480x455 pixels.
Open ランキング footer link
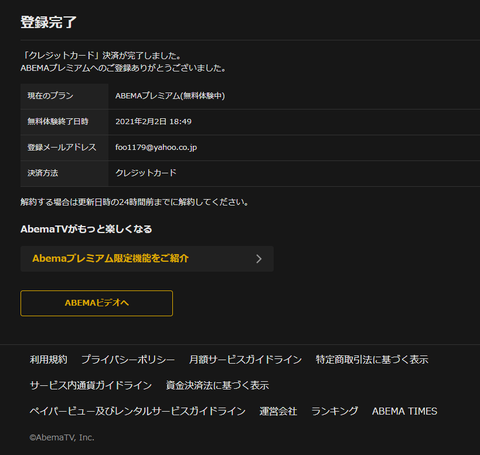click(x=335, y=411)
